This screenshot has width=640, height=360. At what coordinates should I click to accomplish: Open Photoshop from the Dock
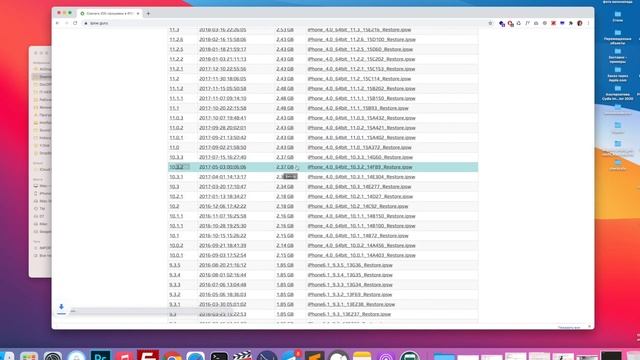[100, 356]
